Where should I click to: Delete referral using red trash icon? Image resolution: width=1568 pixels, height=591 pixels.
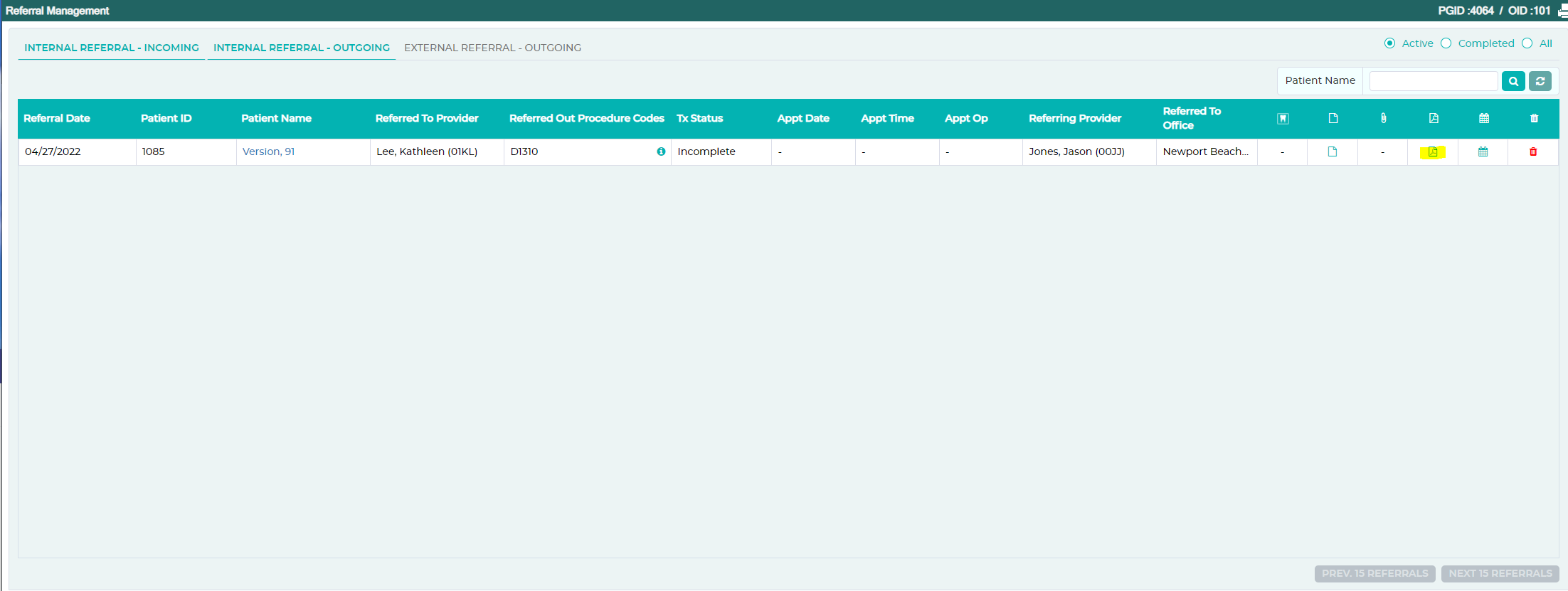pos(1533,151)
